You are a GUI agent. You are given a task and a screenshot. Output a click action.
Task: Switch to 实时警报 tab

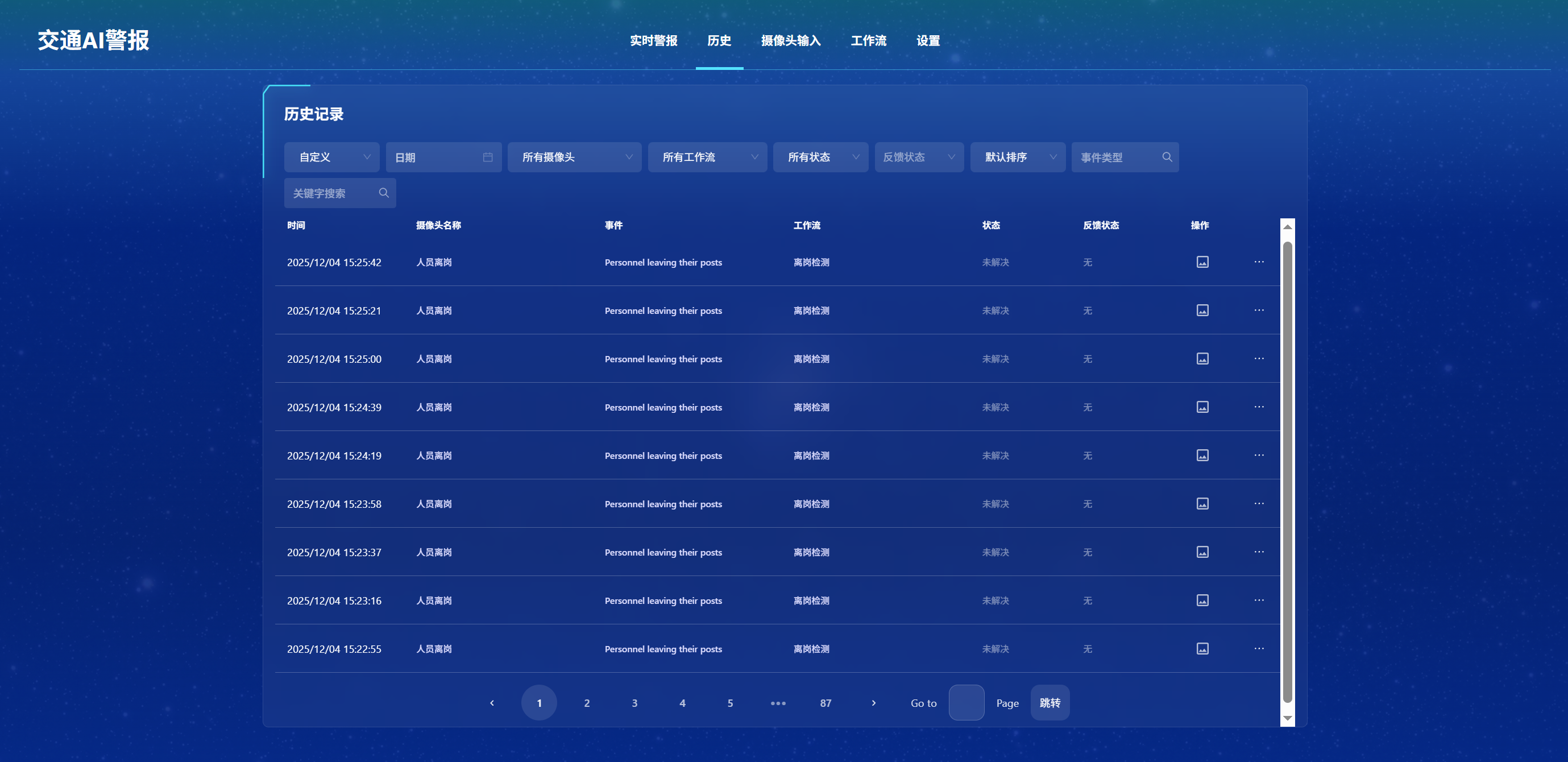coord(653,41)
